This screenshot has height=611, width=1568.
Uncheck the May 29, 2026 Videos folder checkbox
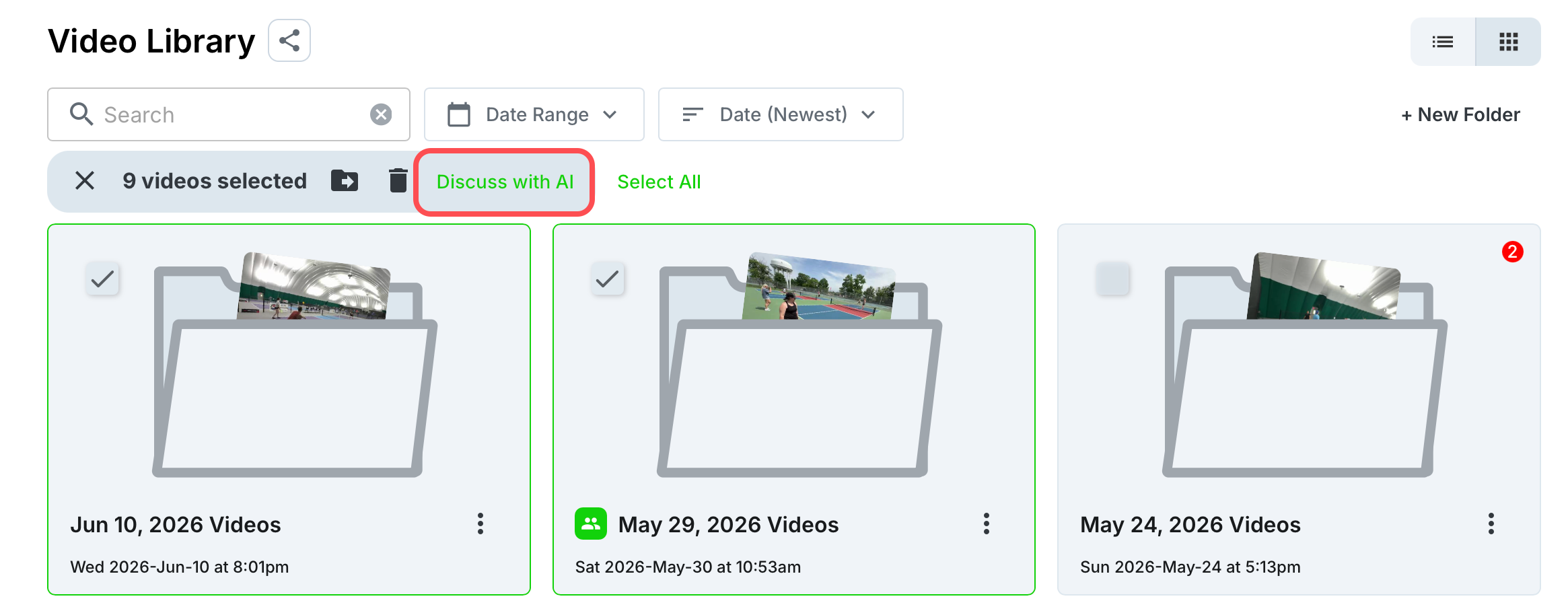[x=608, y=279]
